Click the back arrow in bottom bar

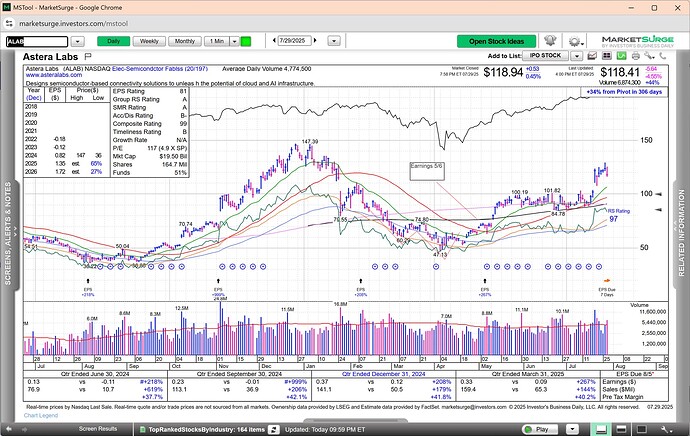click(9, 429)
